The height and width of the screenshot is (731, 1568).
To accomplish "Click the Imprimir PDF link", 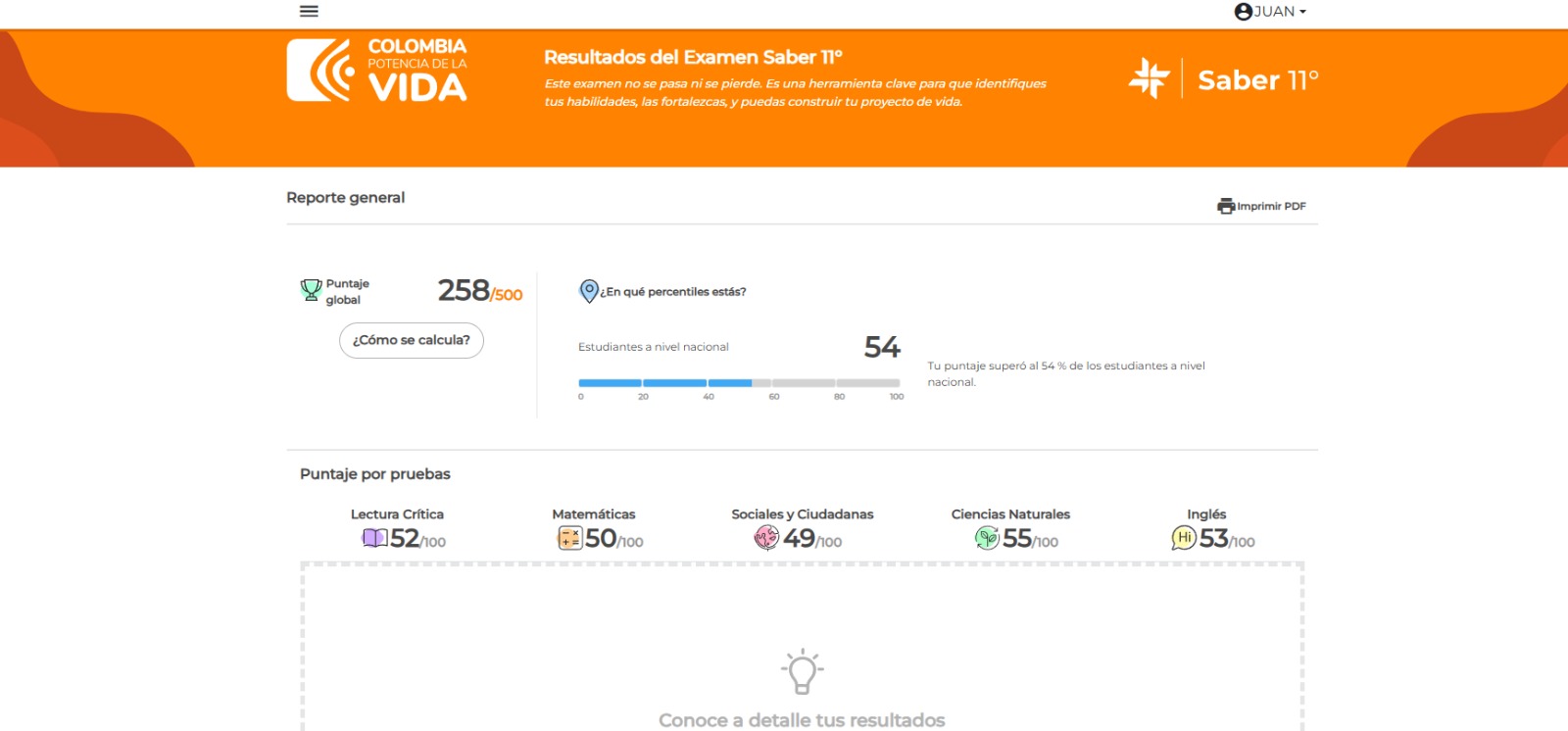I will tap(1271, 207).
